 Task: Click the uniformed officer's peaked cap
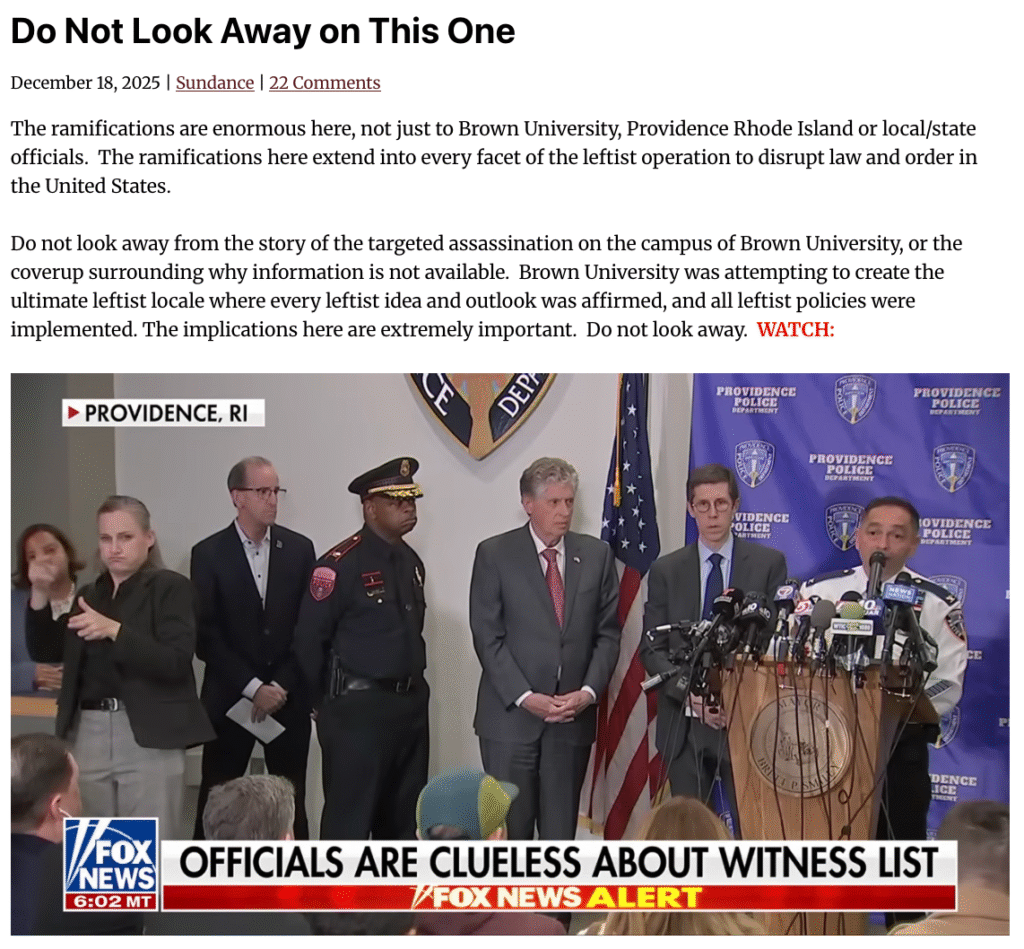[386, 477]
